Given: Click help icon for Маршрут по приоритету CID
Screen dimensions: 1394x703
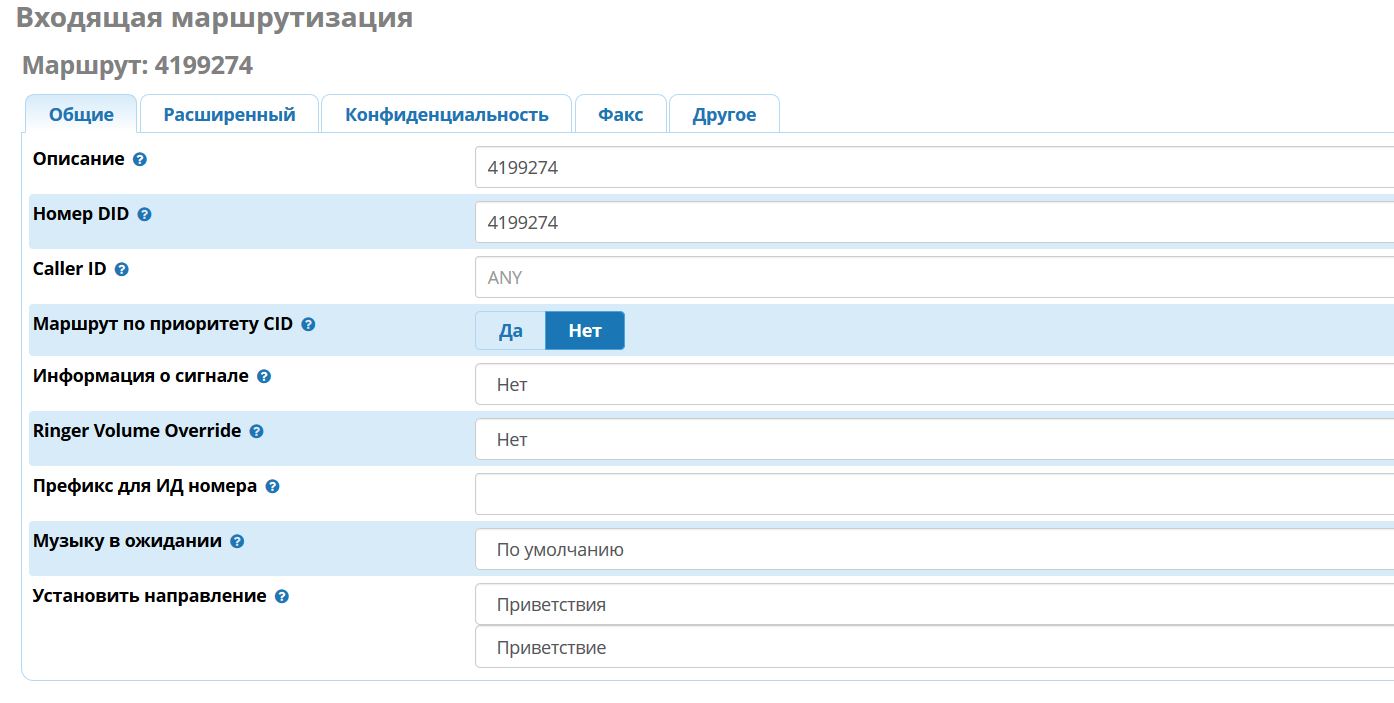Looking at the screenshot, I should [x=308, y=325].
